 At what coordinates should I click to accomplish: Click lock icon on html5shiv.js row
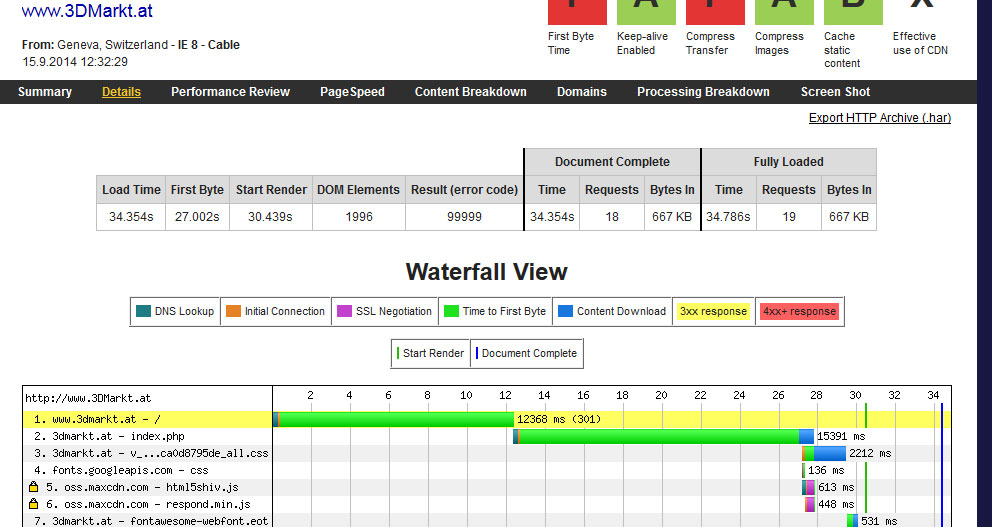click(x=34, y=487)
